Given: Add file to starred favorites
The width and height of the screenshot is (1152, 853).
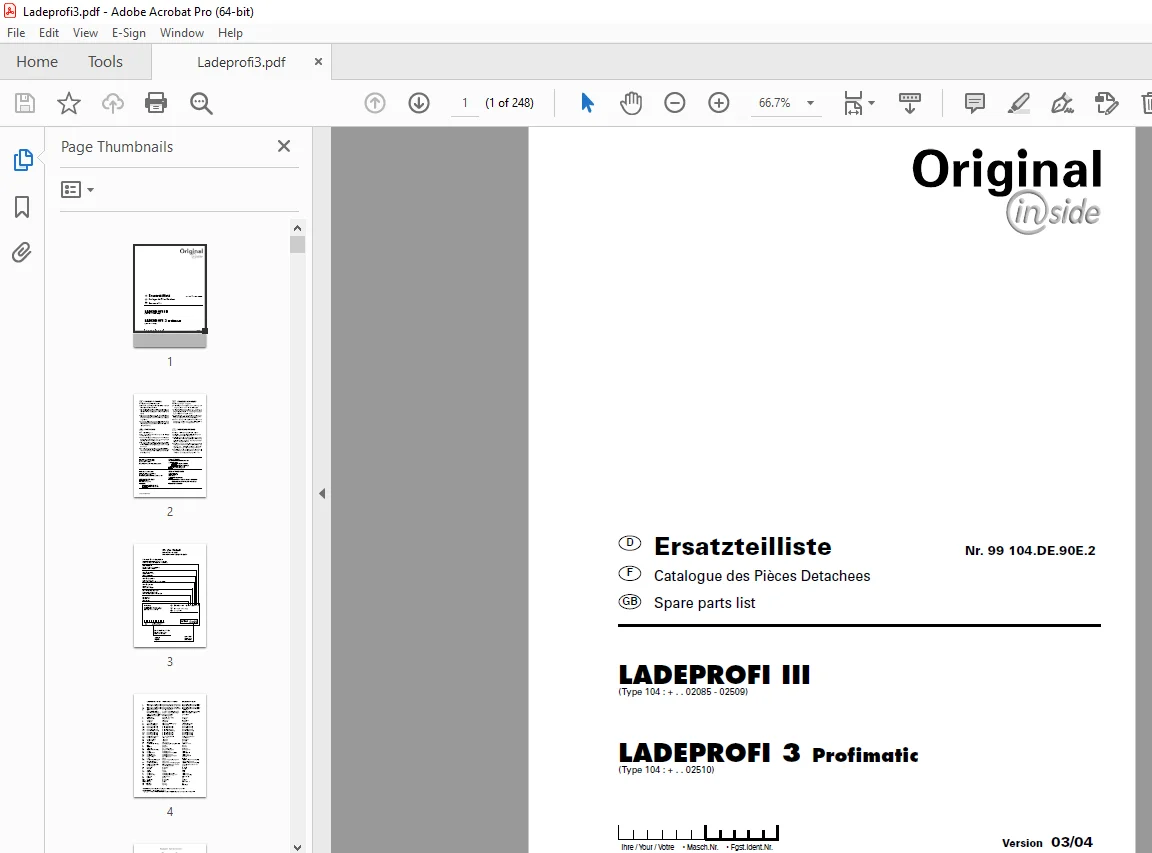Looking at the screenshot, I should pos(68,103).
